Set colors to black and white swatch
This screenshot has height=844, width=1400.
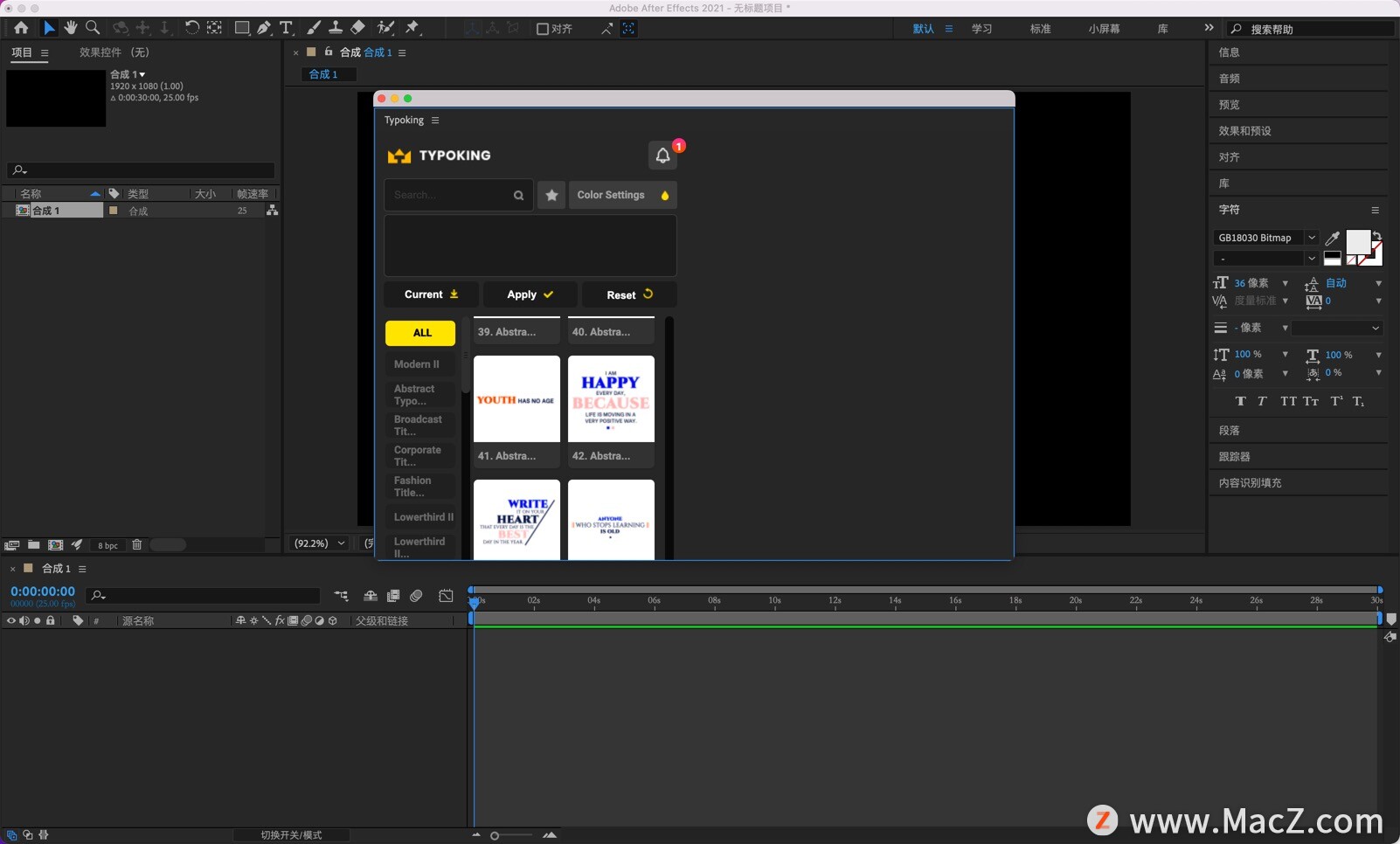pyautogui.click(x=1332, y=259)
